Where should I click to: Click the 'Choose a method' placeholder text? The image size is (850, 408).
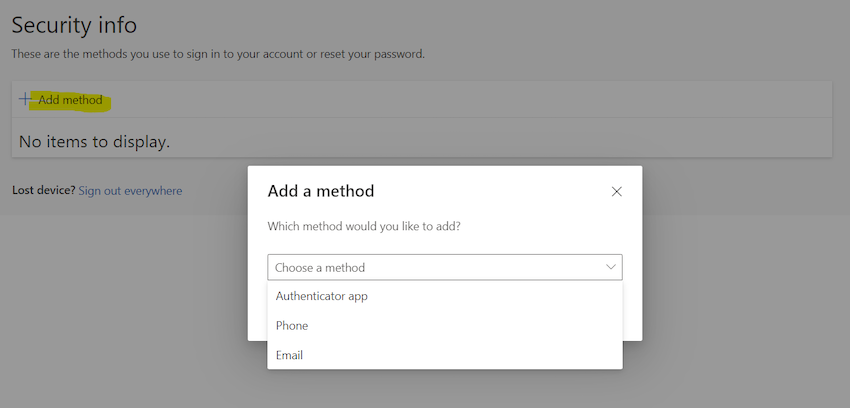[x=320, y=267]
